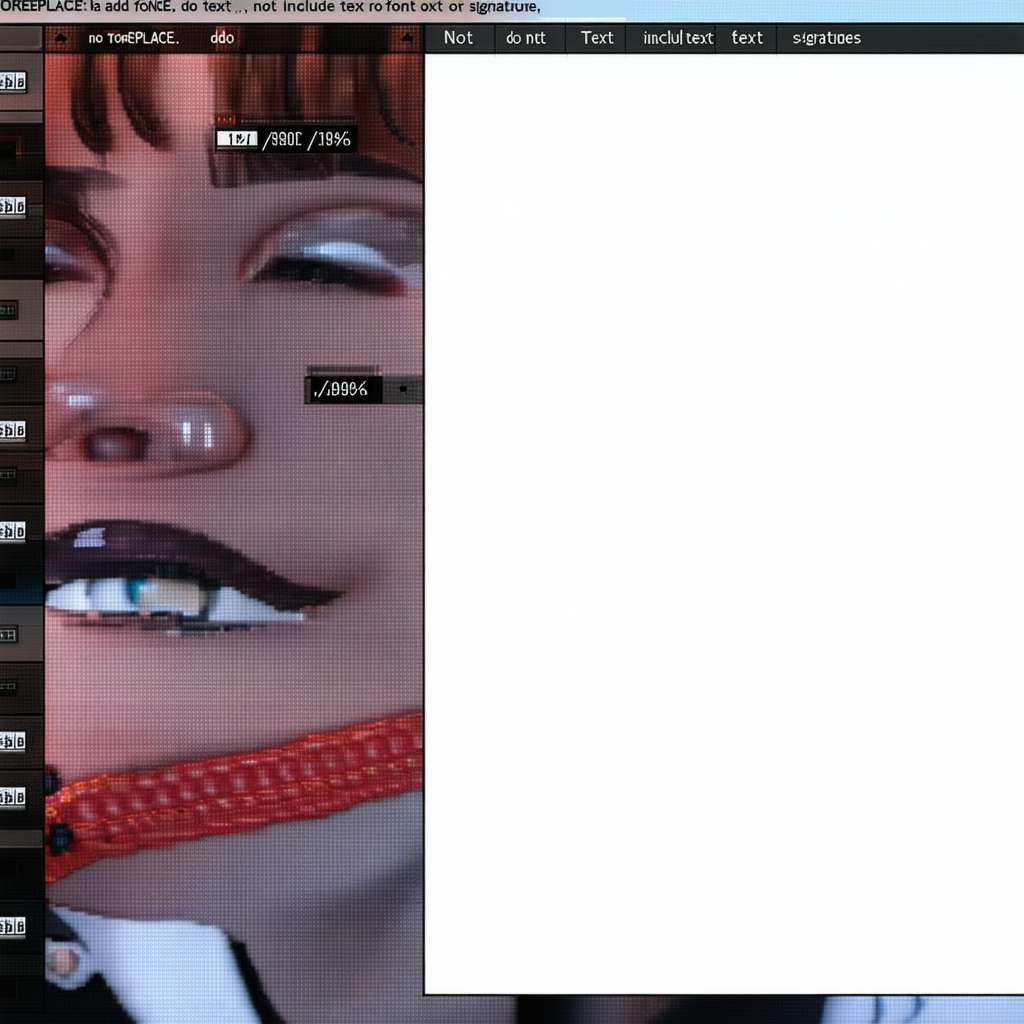The image size is (1024, 1024).
Task: Click the 'no TOREPLACE.' header label
Action: coord(133,38)
